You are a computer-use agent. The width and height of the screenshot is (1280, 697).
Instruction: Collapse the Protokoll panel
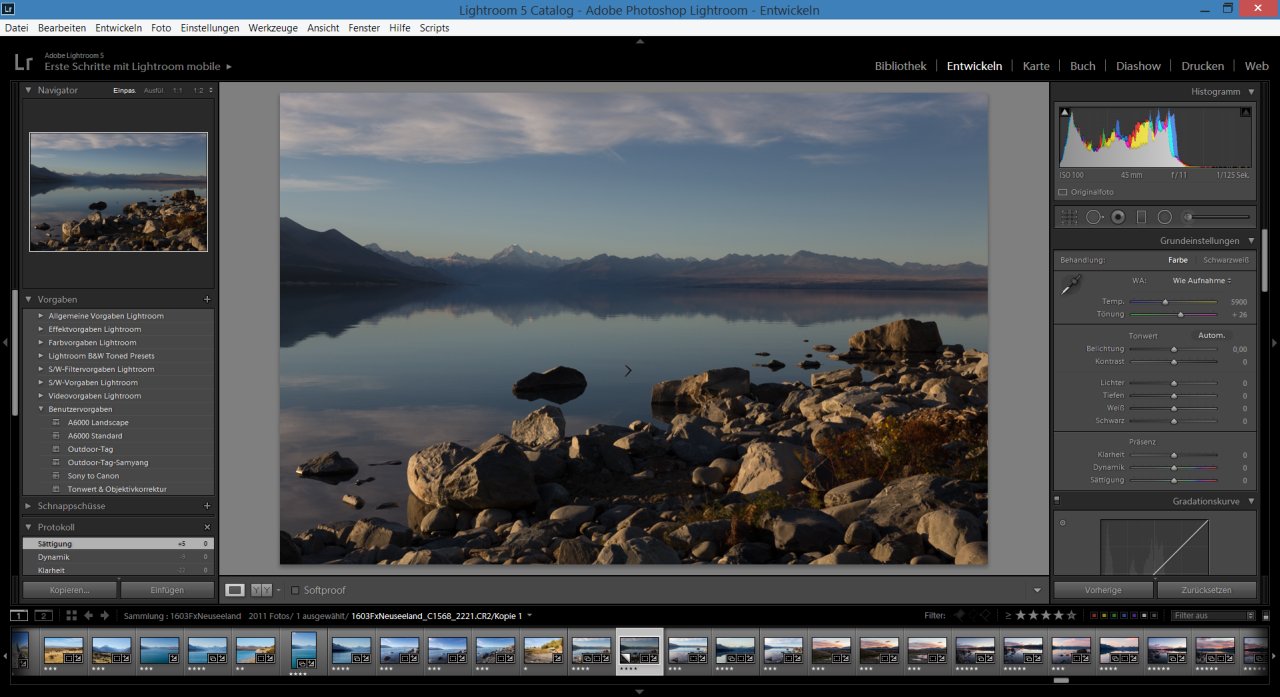tap(29, 527)
